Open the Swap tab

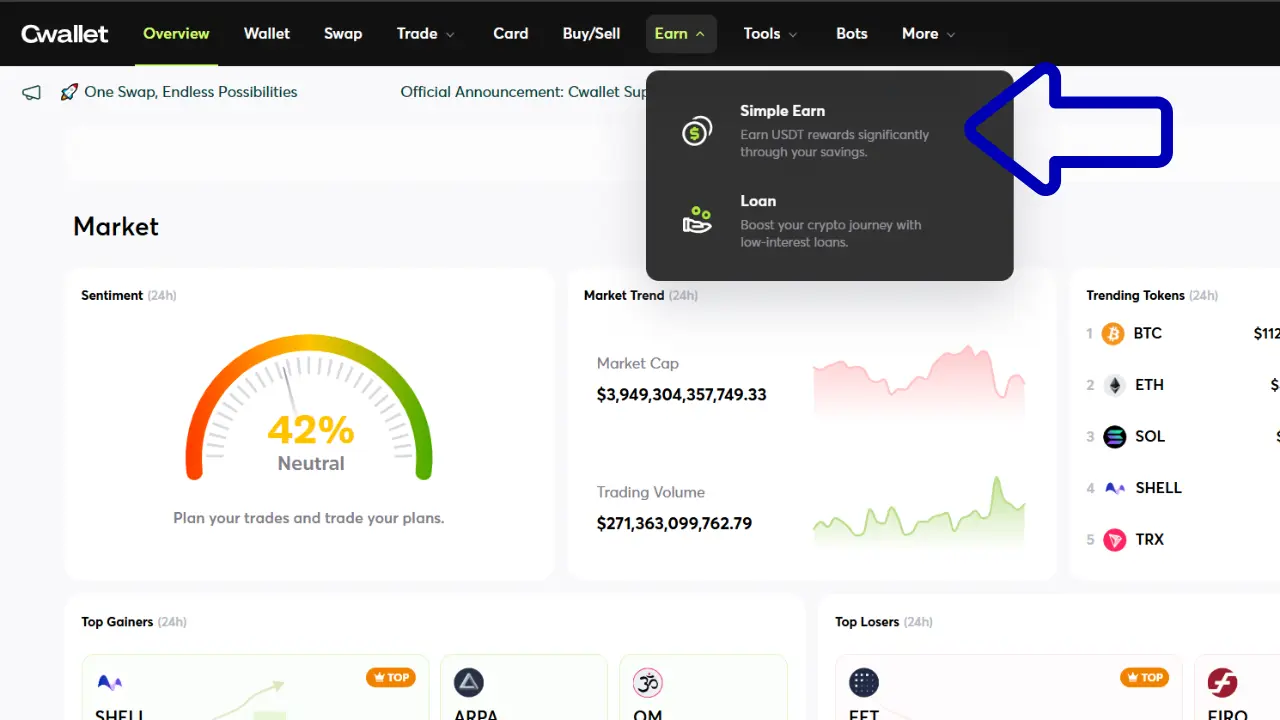tap(343, 34)
